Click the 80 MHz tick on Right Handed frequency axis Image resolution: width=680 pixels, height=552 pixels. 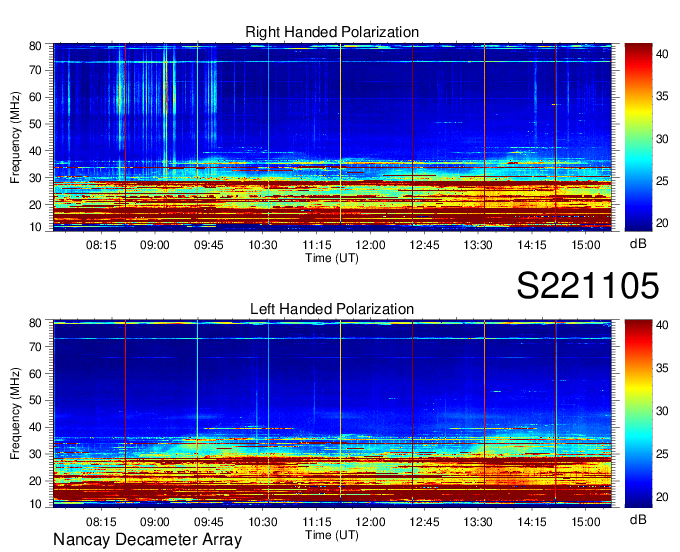(36, 46)
